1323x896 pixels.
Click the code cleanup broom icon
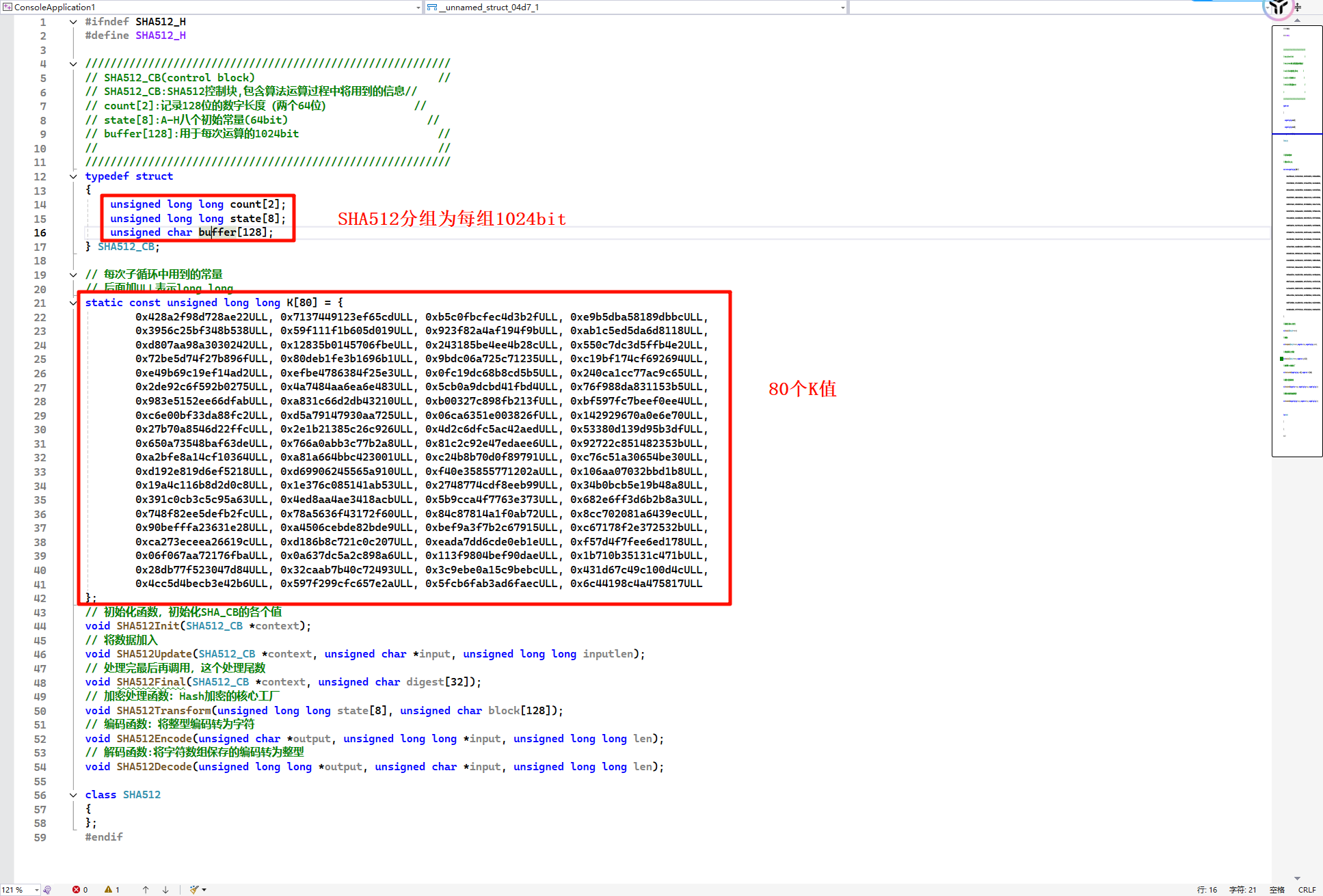194,889
